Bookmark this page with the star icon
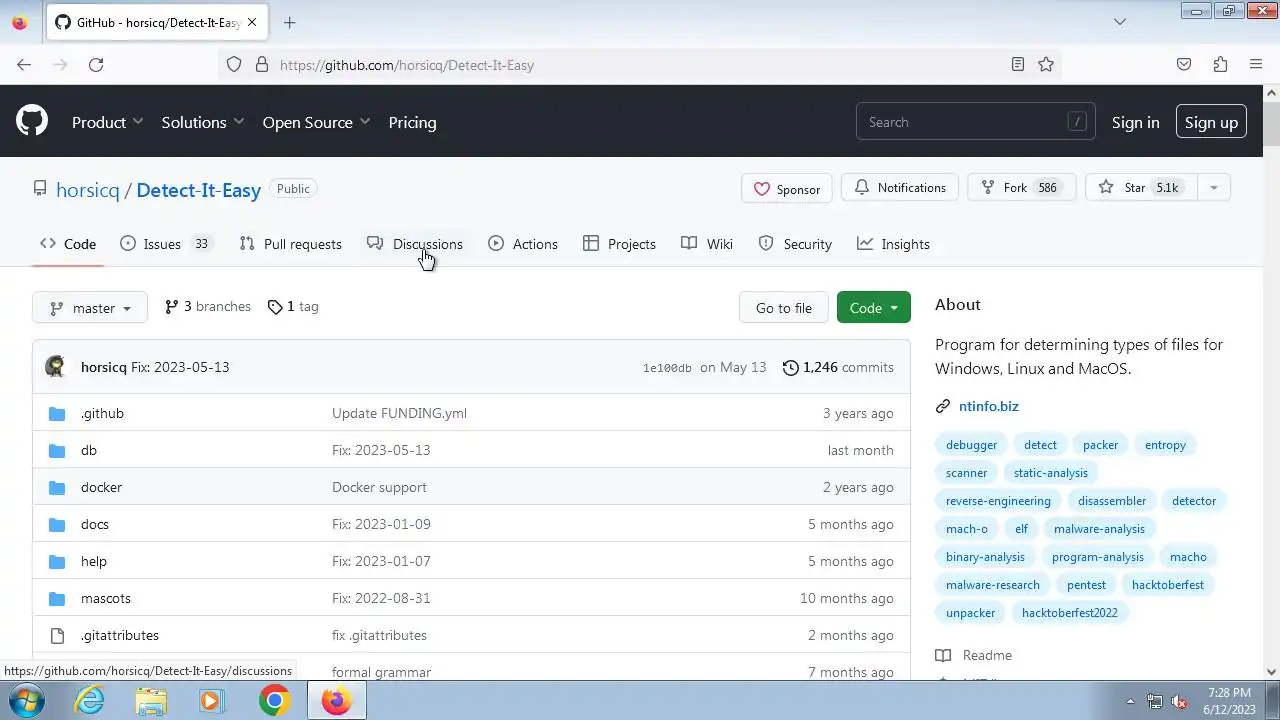Image resolution: width=1280 pixels, height=720 pixels. 1046,65
